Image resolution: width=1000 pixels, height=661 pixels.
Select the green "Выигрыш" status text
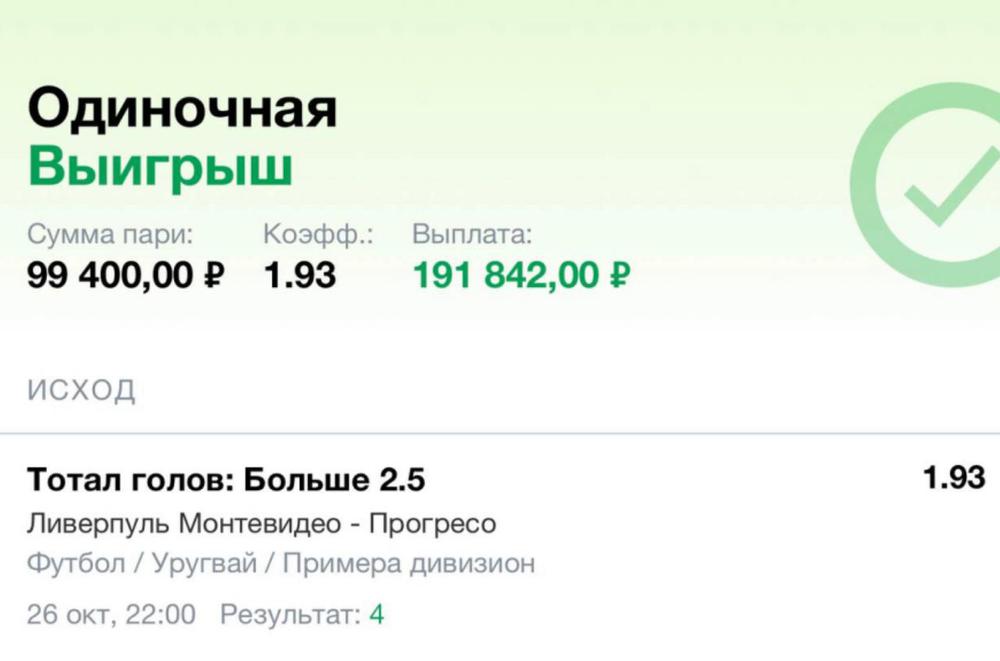pos(160,168)
